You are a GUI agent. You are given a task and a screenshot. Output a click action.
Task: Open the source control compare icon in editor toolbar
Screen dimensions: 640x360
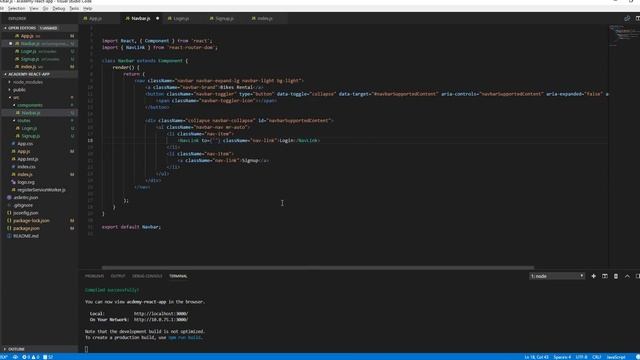point(627,18)
